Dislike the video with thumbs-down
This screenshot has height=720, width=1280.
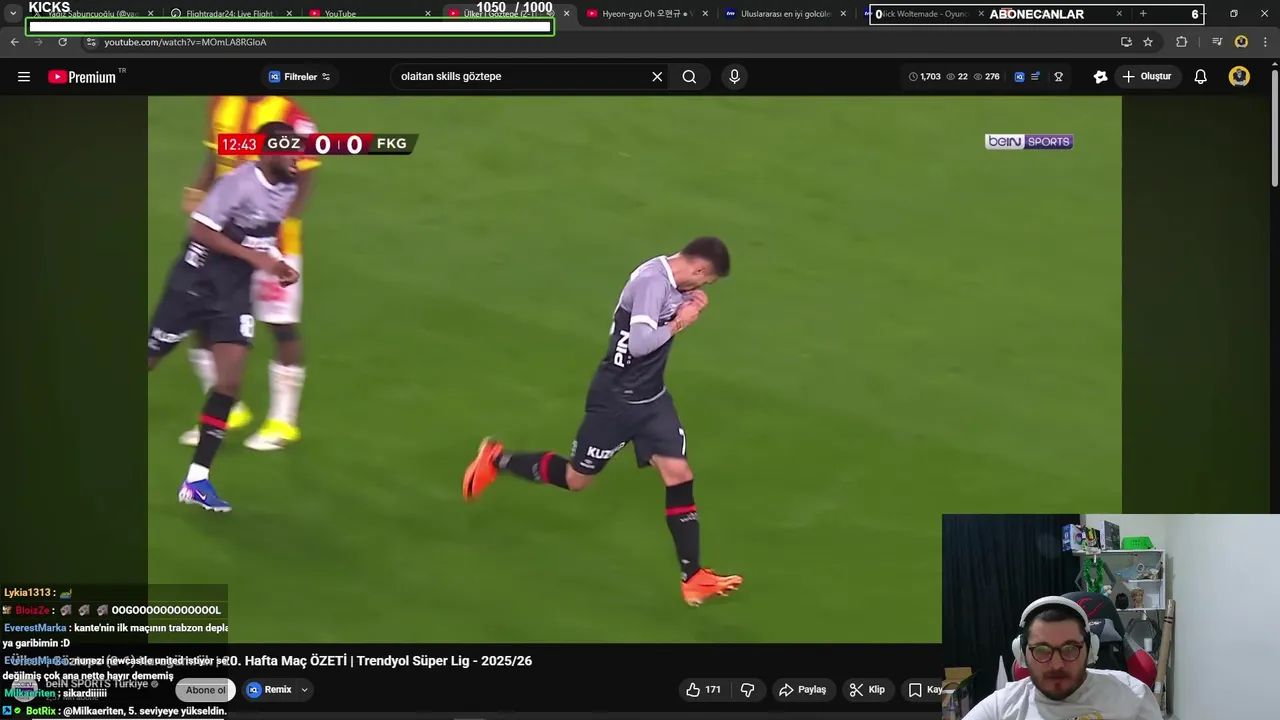747,690
